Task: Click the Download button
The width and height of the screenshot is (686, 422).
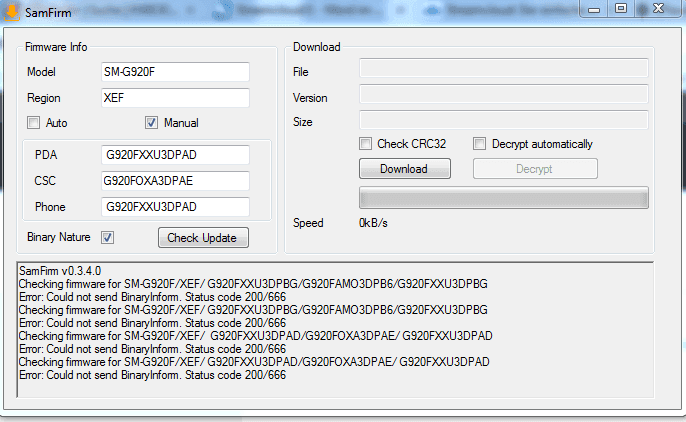Action: (x=405, y=169)
